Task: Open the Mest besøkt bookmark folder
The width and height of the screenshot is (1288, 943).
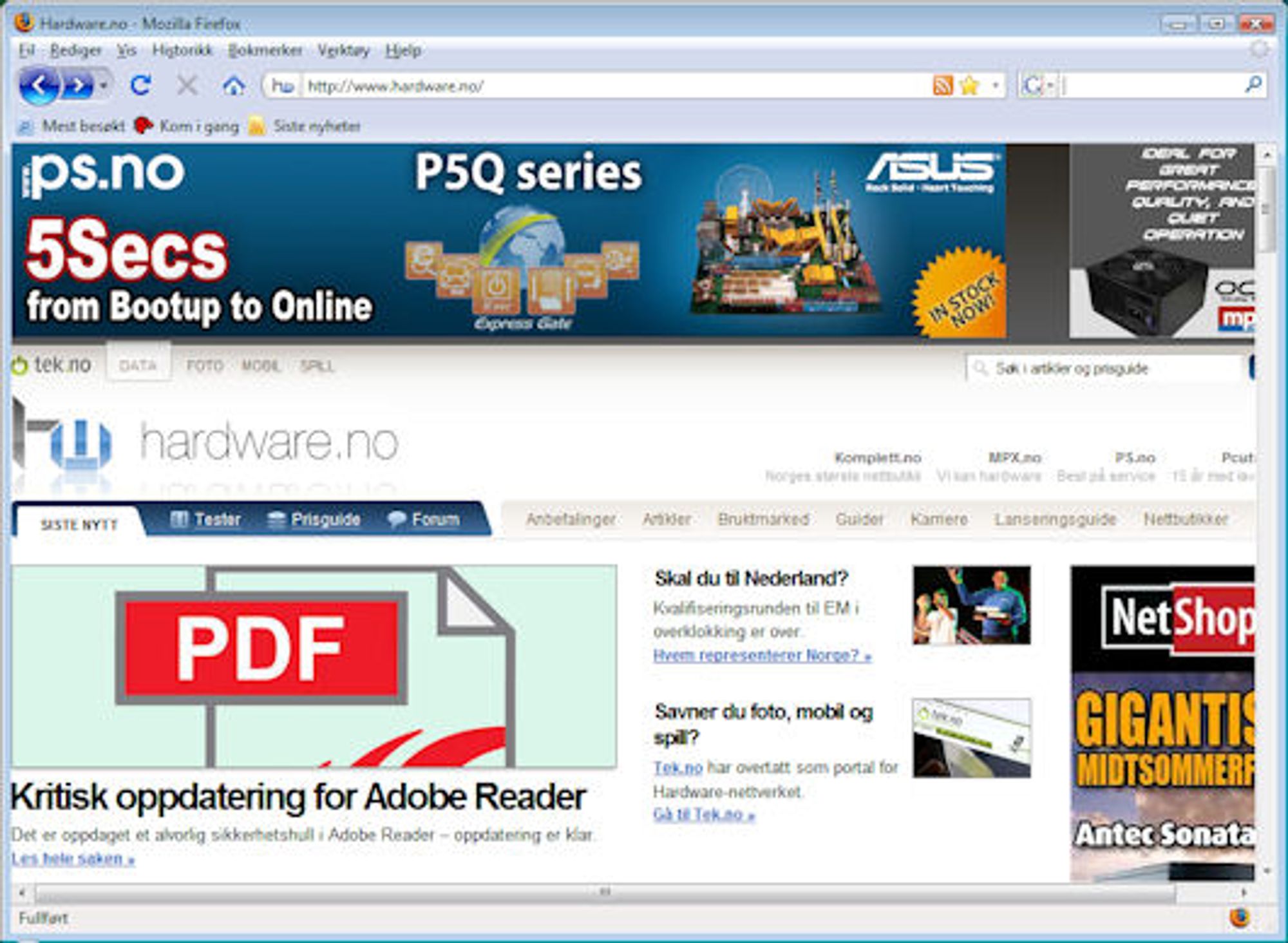Action: [x=71, y=126]
